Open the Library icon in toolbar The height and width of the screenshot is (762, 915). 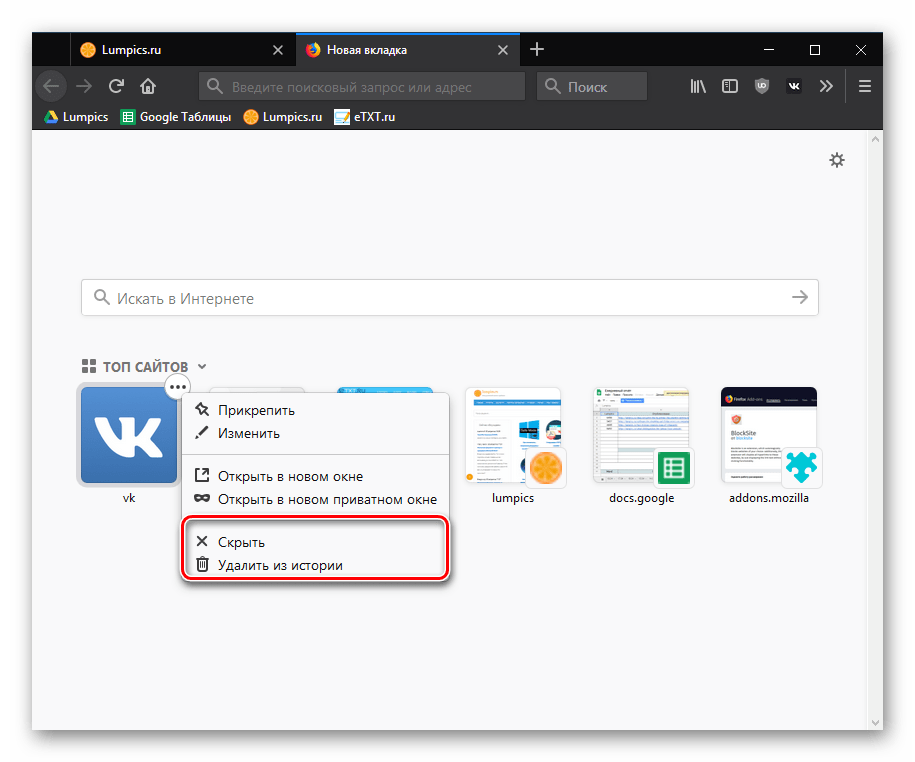pos(698,86)
